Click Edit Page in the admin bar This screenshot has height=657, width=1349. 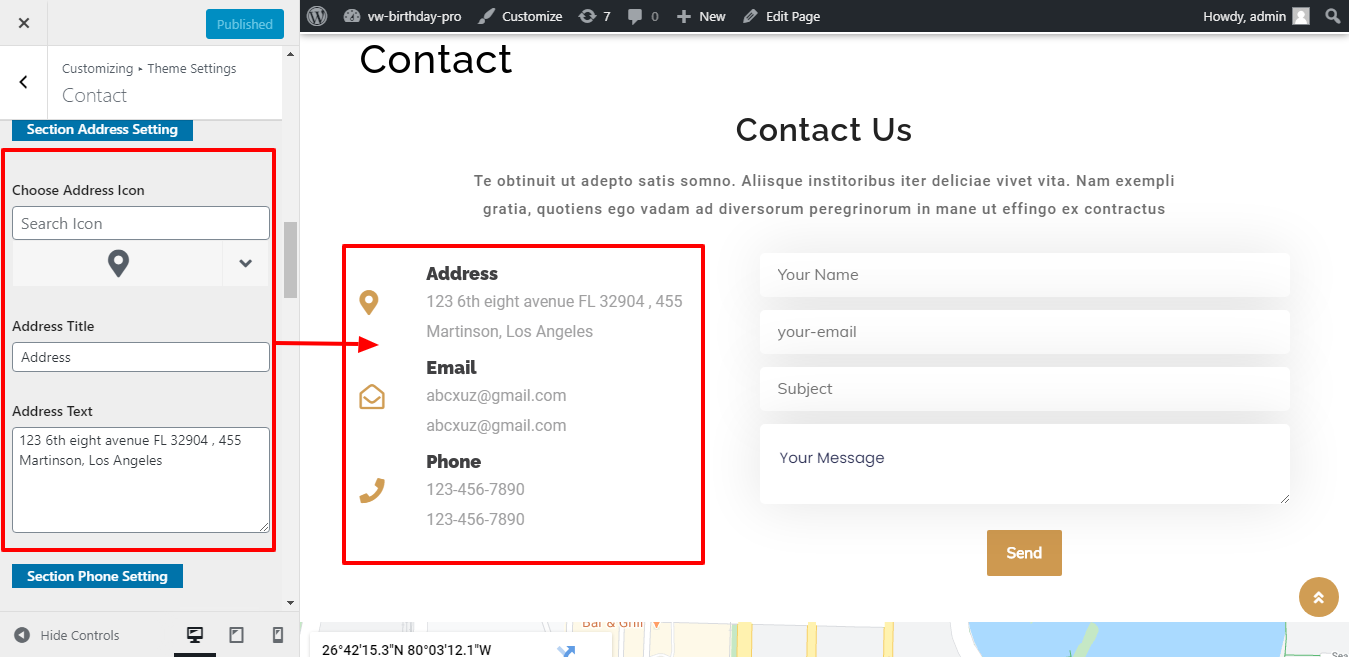coord(781,16)
